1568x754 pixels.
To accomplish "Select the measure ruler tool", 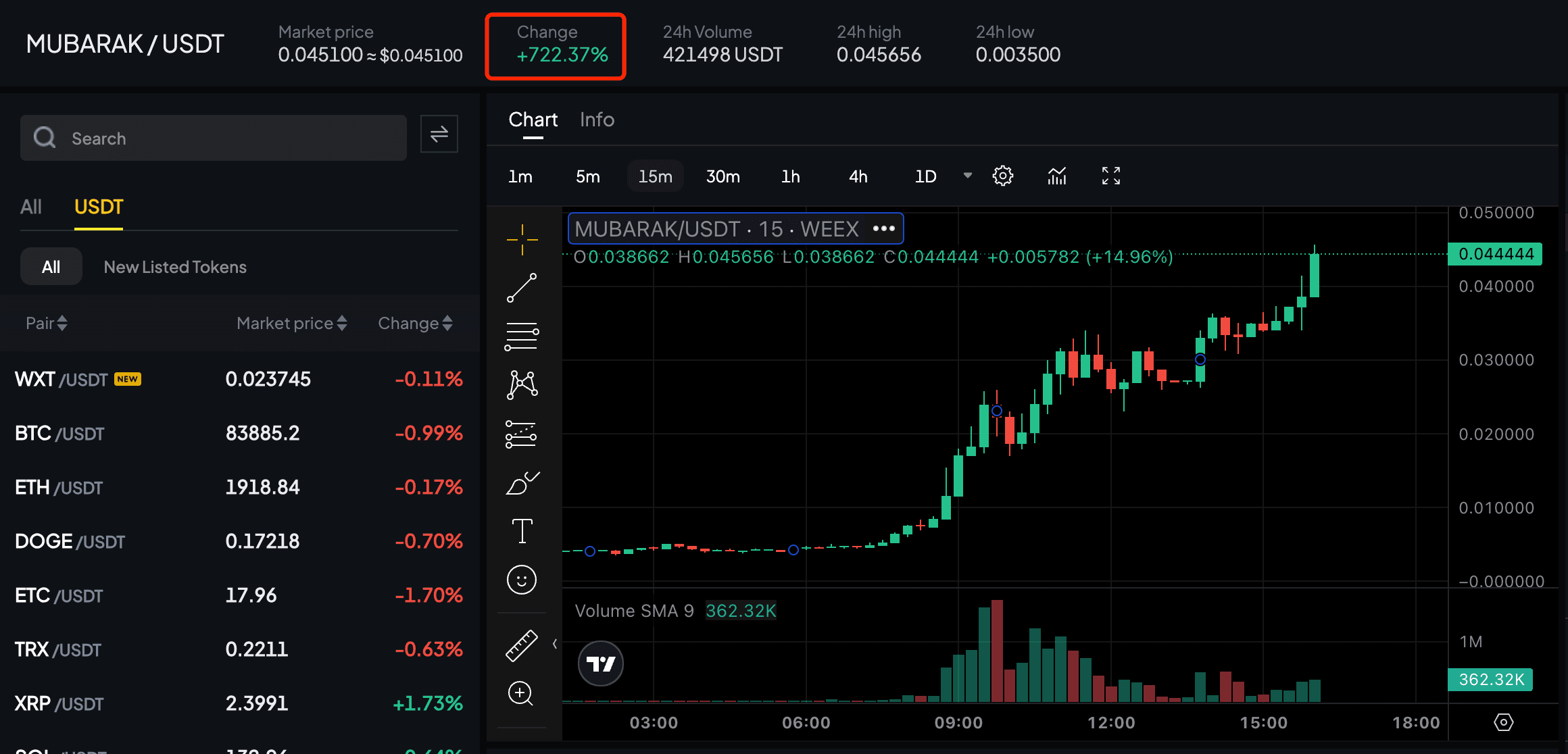I will tap(521, 645).
